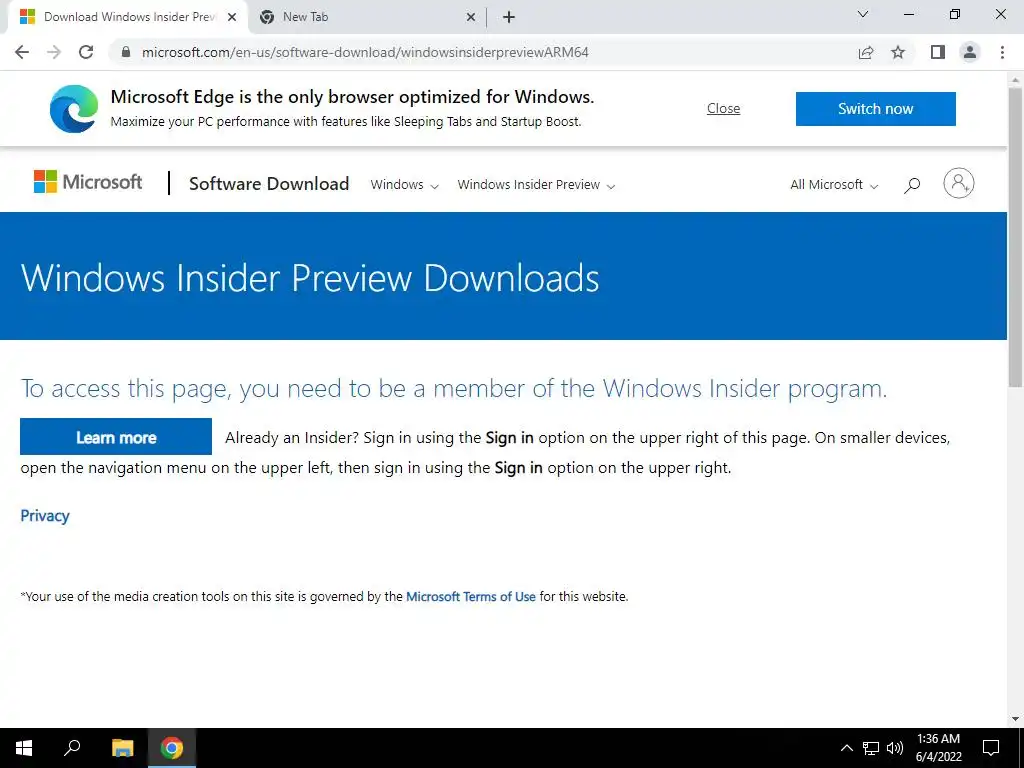Open the notification center icon
The image size is (1024, 768).
[991, 748]
